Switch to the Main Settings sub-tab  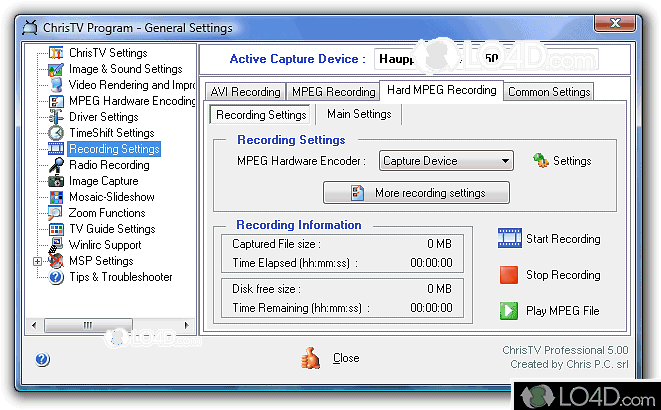[359, 114]
